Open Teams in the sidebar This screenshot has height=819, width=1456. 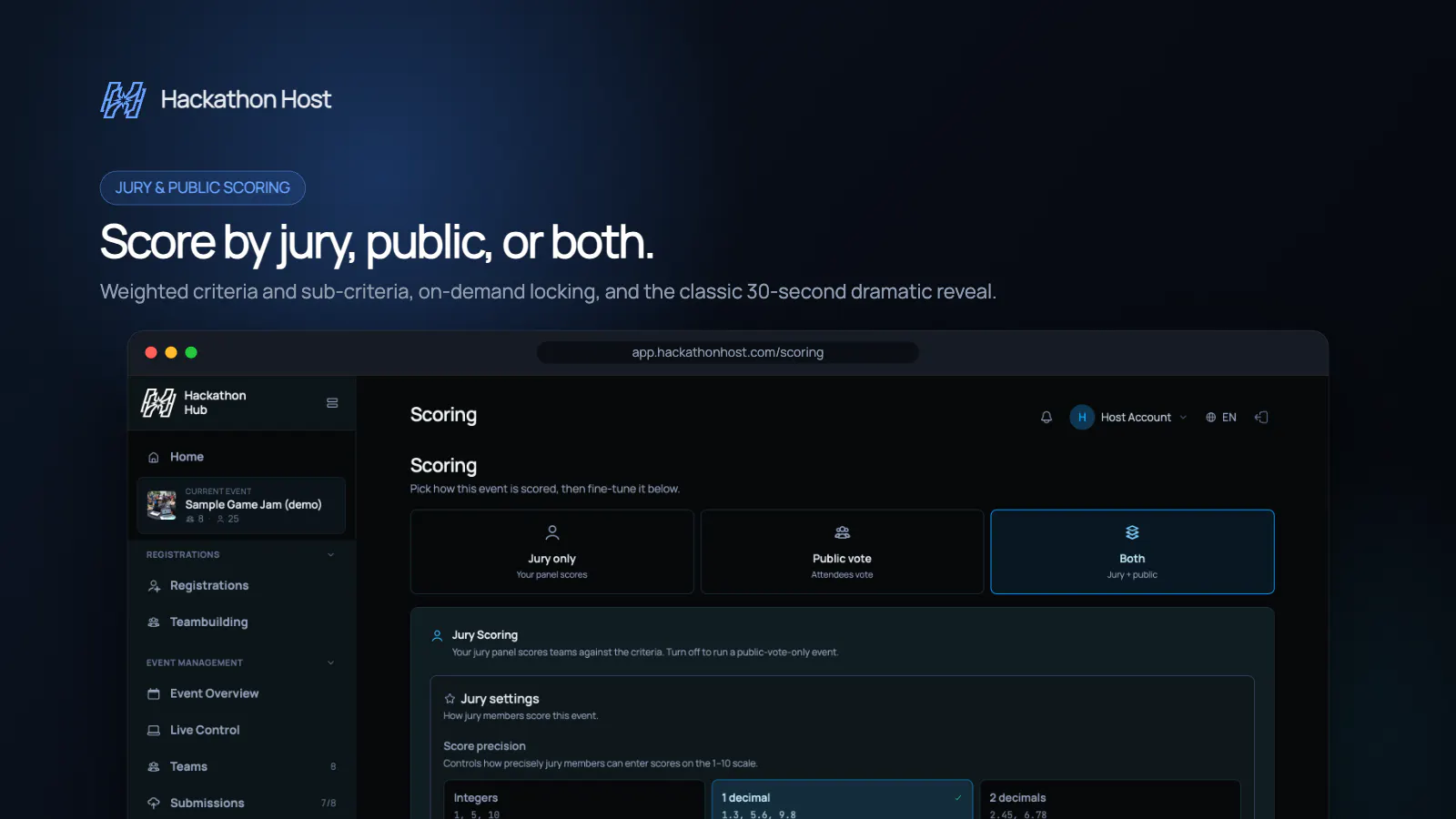(x=241, y=766)
